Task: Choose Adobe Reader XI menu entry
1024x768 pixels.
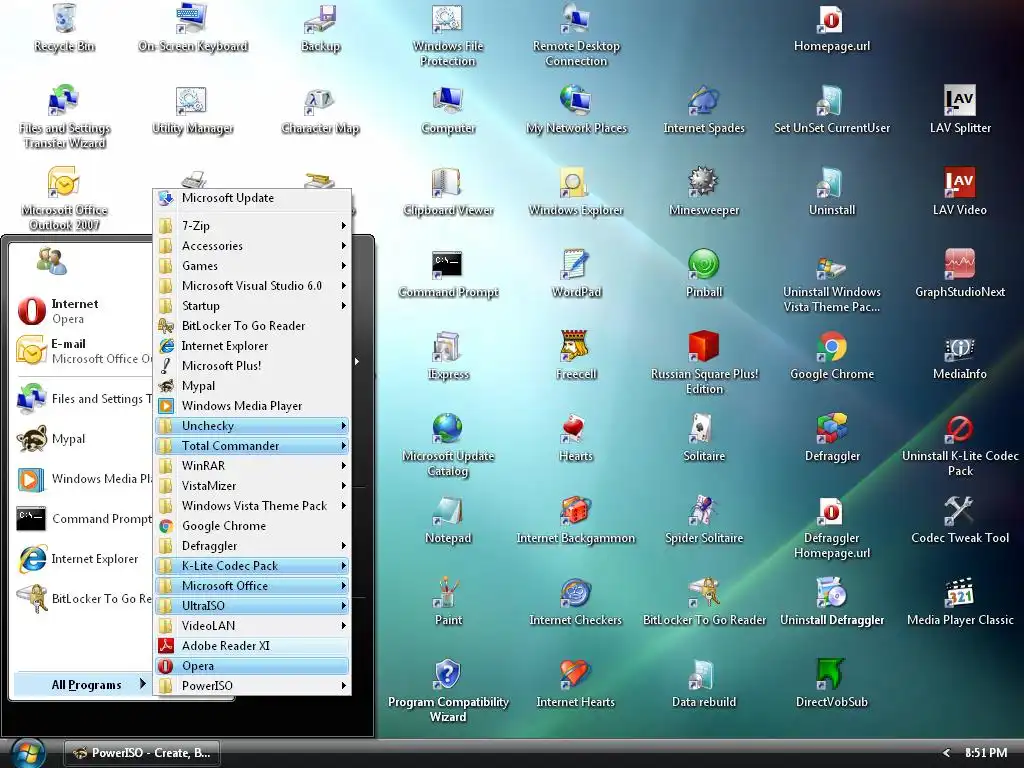Action: click(252, 646)
